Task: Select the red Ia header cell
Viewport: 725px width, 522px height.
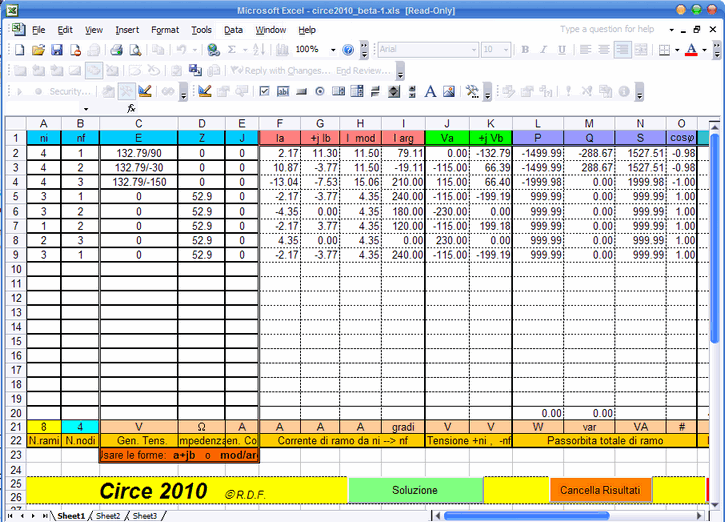Action: [x=280, y=138]
